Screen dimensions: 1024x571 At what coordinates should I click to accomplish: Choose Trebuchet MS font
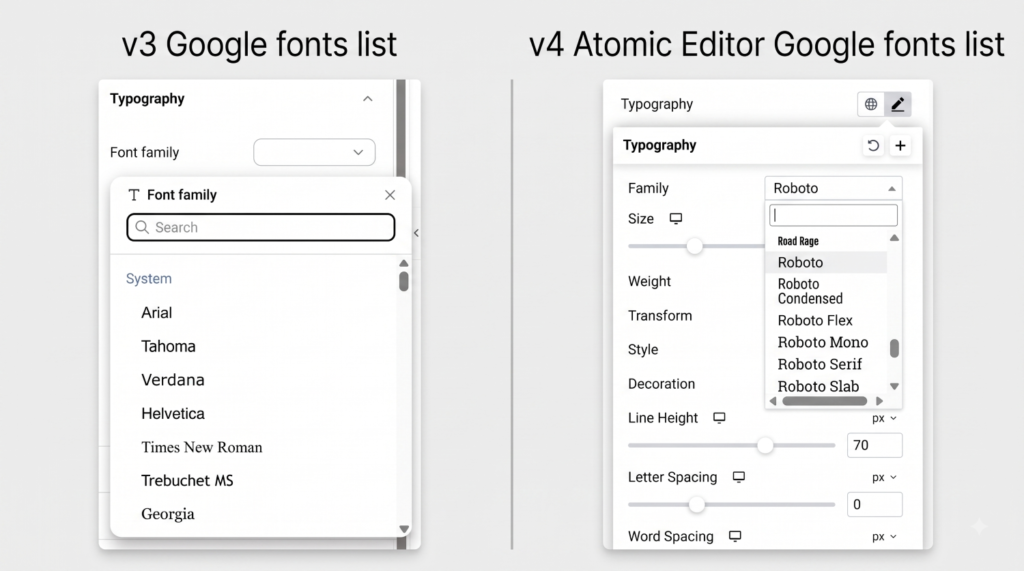tap(187, 480)
